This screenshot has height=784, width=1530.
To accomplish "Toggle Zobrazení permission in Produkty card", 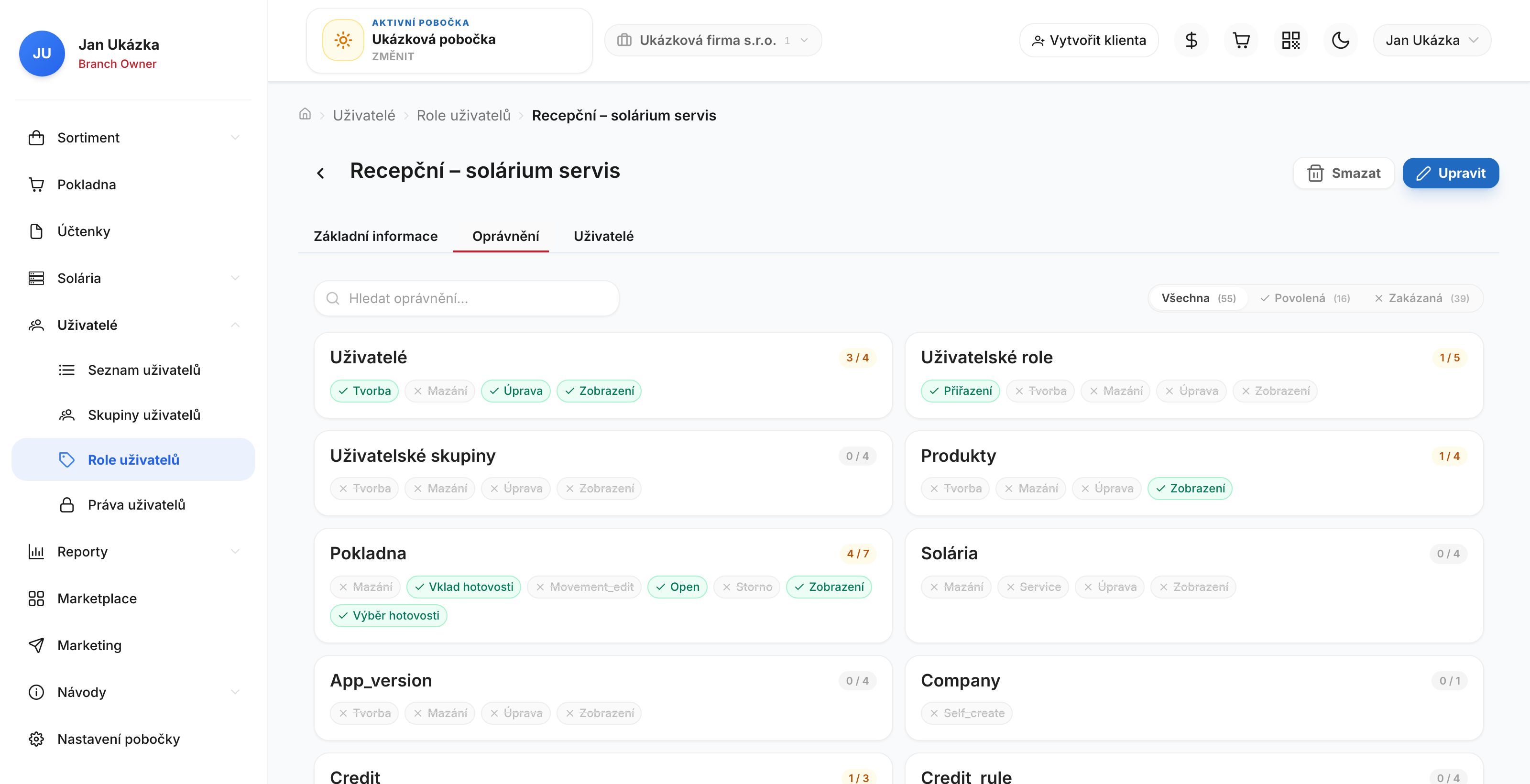I will pos(1190,488).
